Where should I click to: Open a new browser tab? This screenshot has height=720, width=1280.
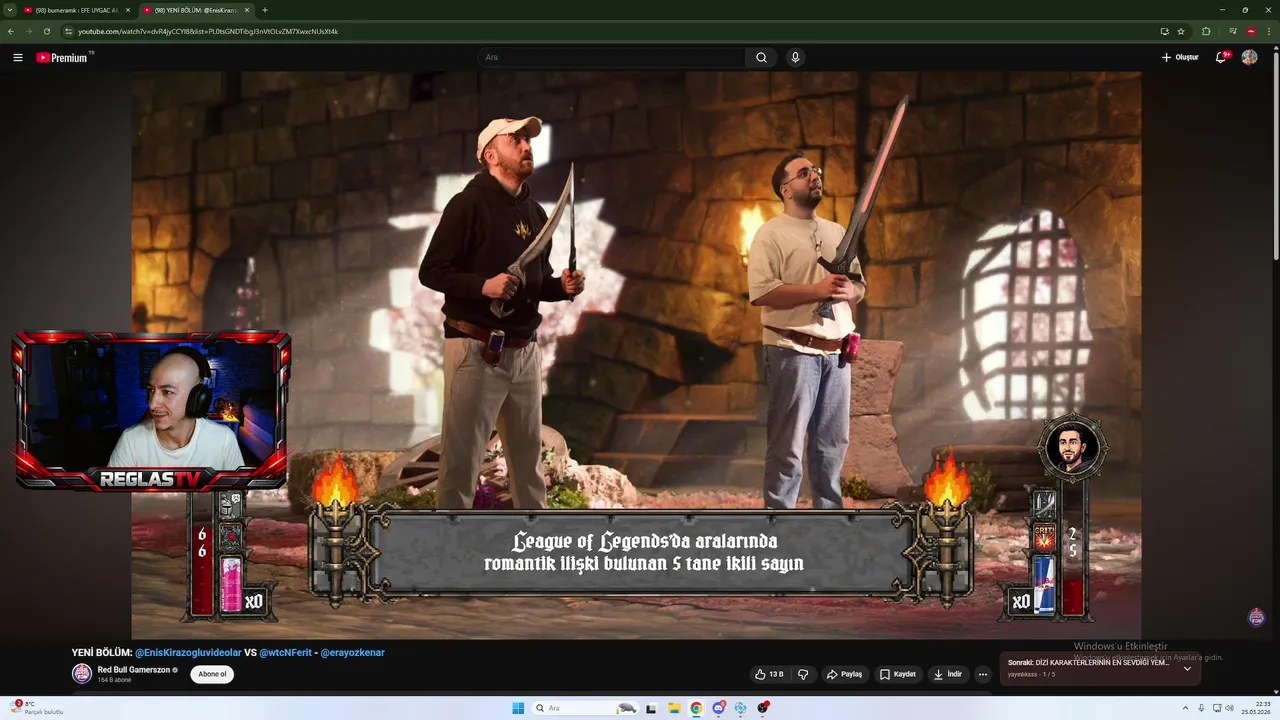tap(265, 10)
